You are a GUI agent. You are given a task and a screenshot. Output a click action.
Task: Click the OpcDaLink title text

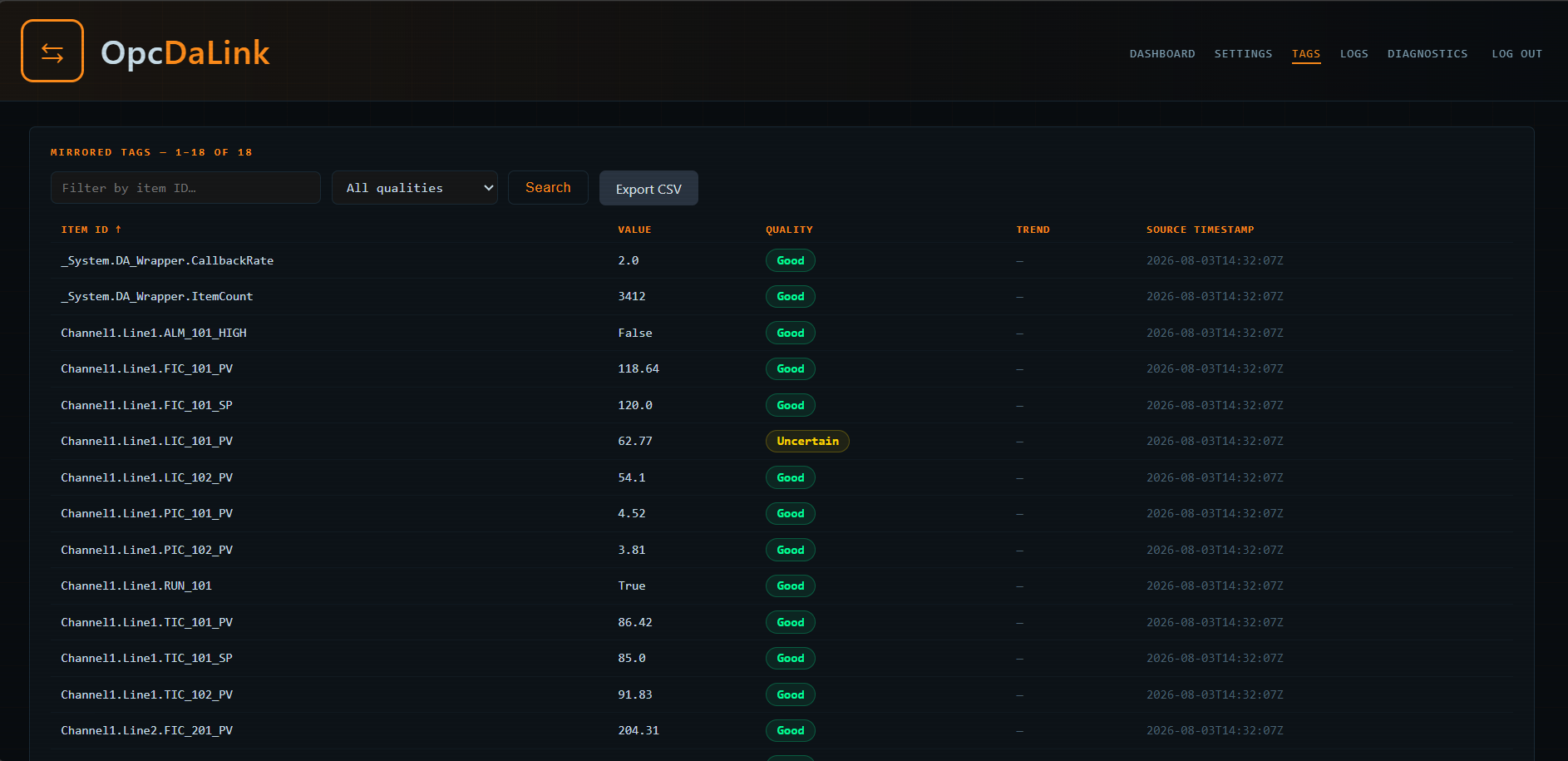pos(185,52)
